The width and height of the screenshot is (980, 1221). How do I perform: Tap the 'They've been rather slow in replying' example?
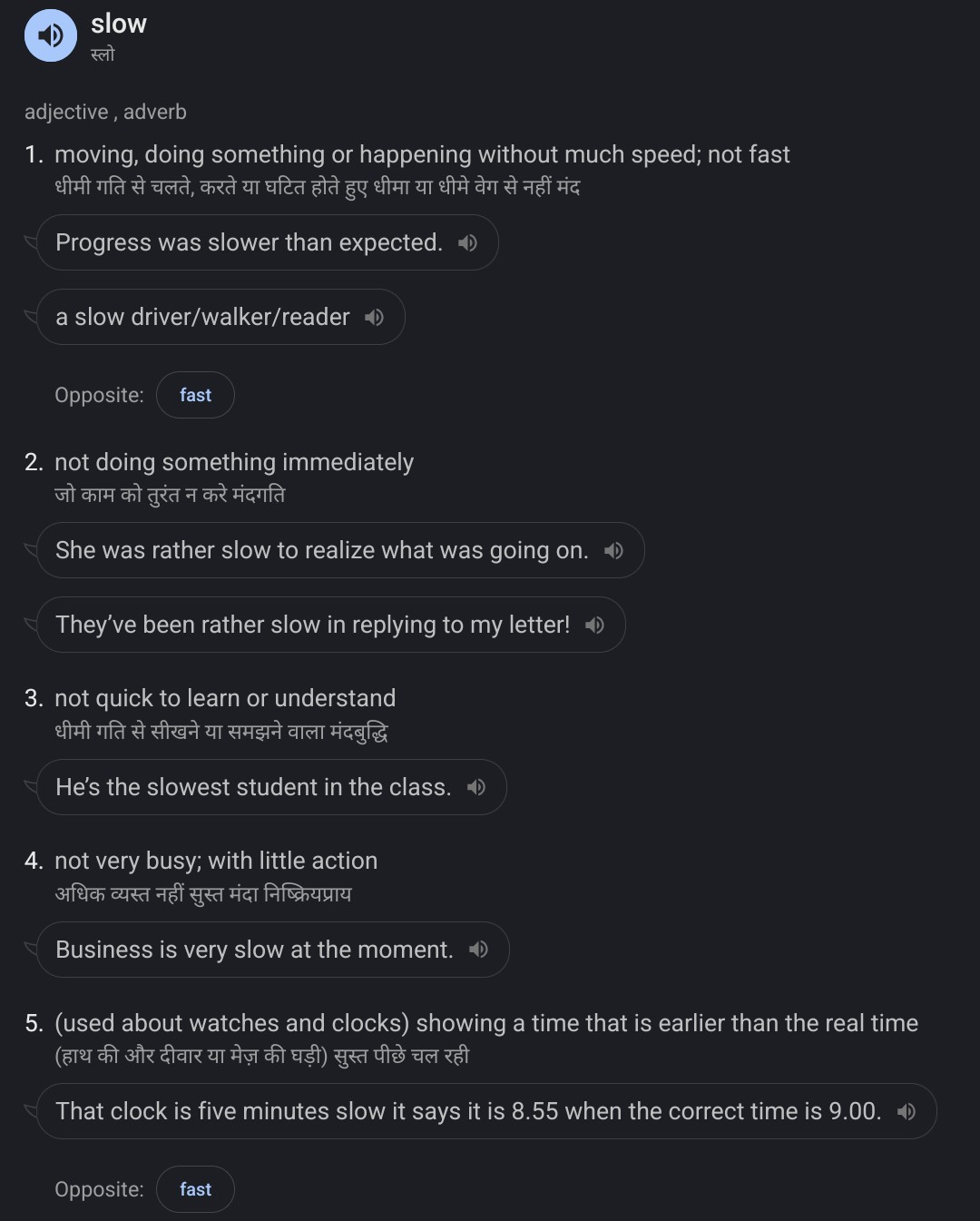click(312, 625)
